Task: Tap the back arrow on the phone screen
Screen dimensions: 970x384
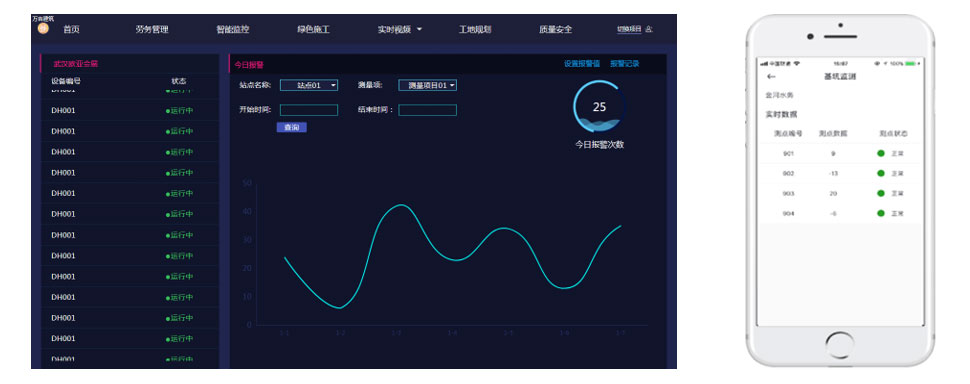Action: click(x=771, y=77)
